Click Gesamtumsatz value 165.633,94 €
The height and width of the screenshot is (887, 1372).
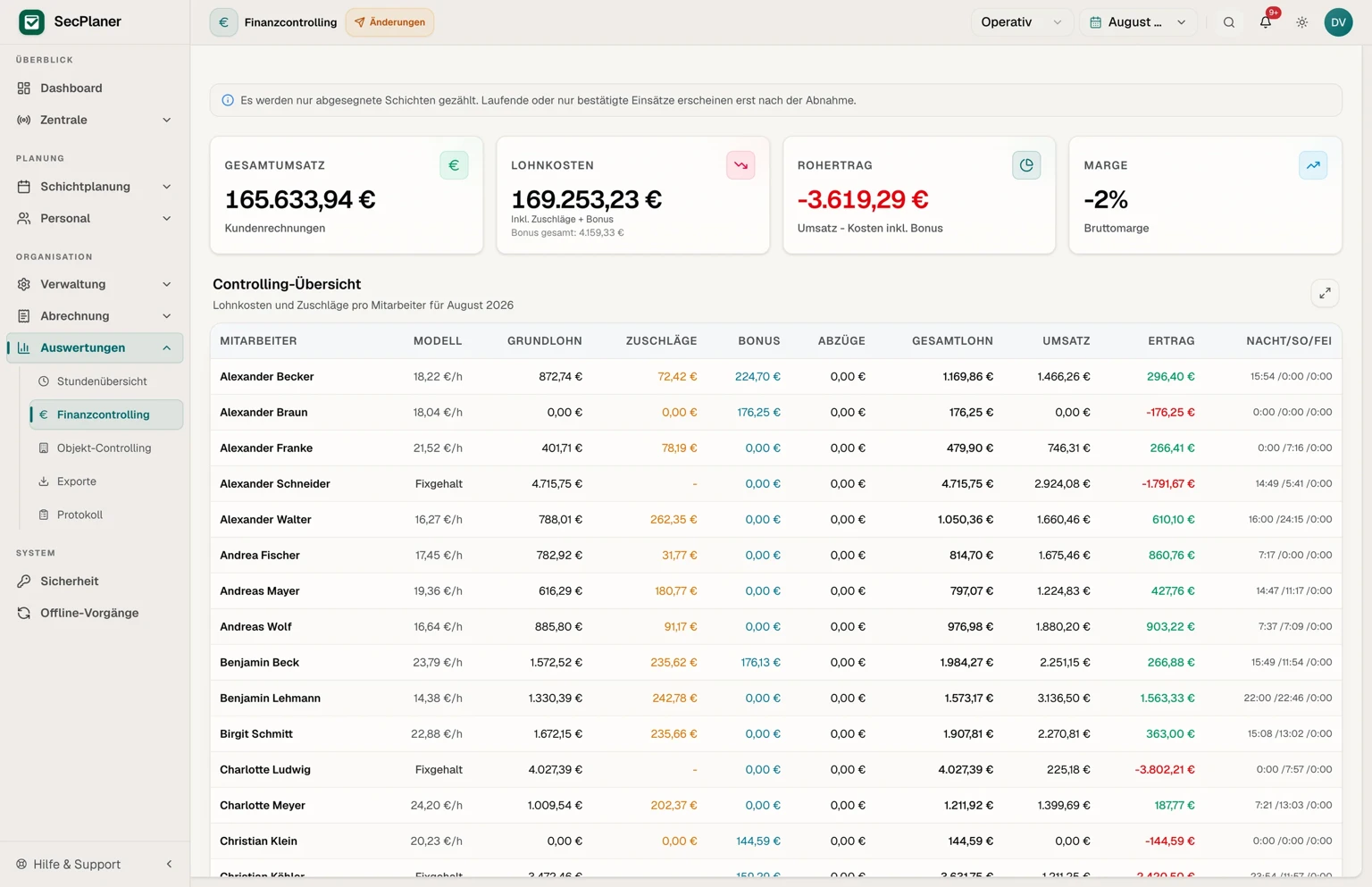tap(300, 199)
